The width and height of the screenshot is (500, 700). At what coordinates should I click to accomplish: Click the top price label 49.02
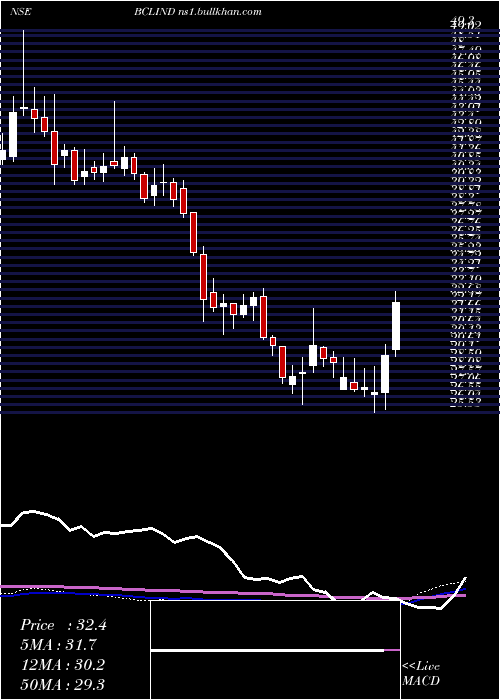point(468,25)
